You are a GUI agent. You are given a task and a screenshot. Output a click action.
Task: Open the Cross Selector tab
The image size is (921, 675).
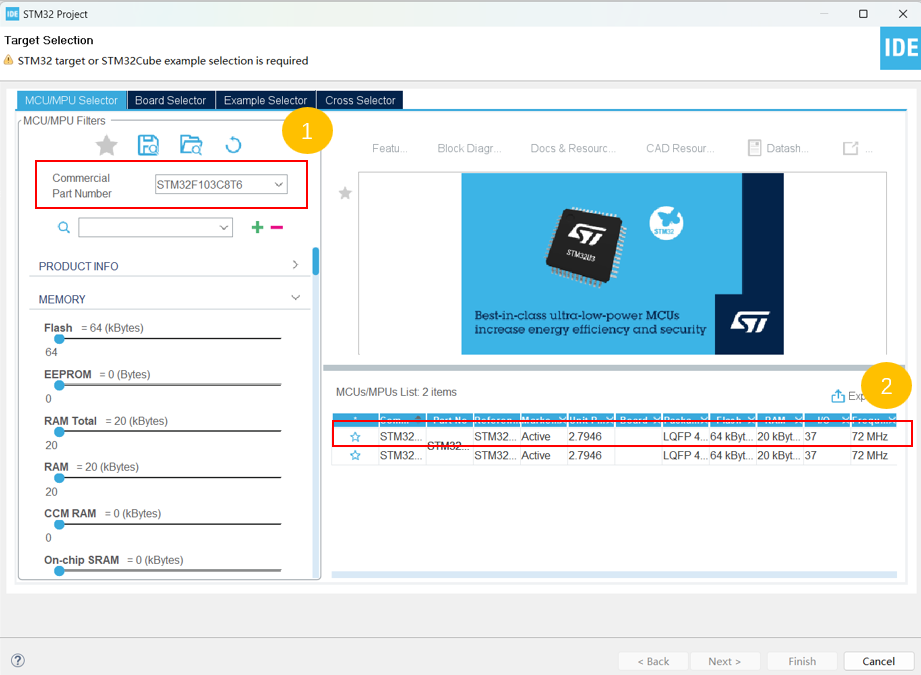pyautogui.click(x=360, y=100)
